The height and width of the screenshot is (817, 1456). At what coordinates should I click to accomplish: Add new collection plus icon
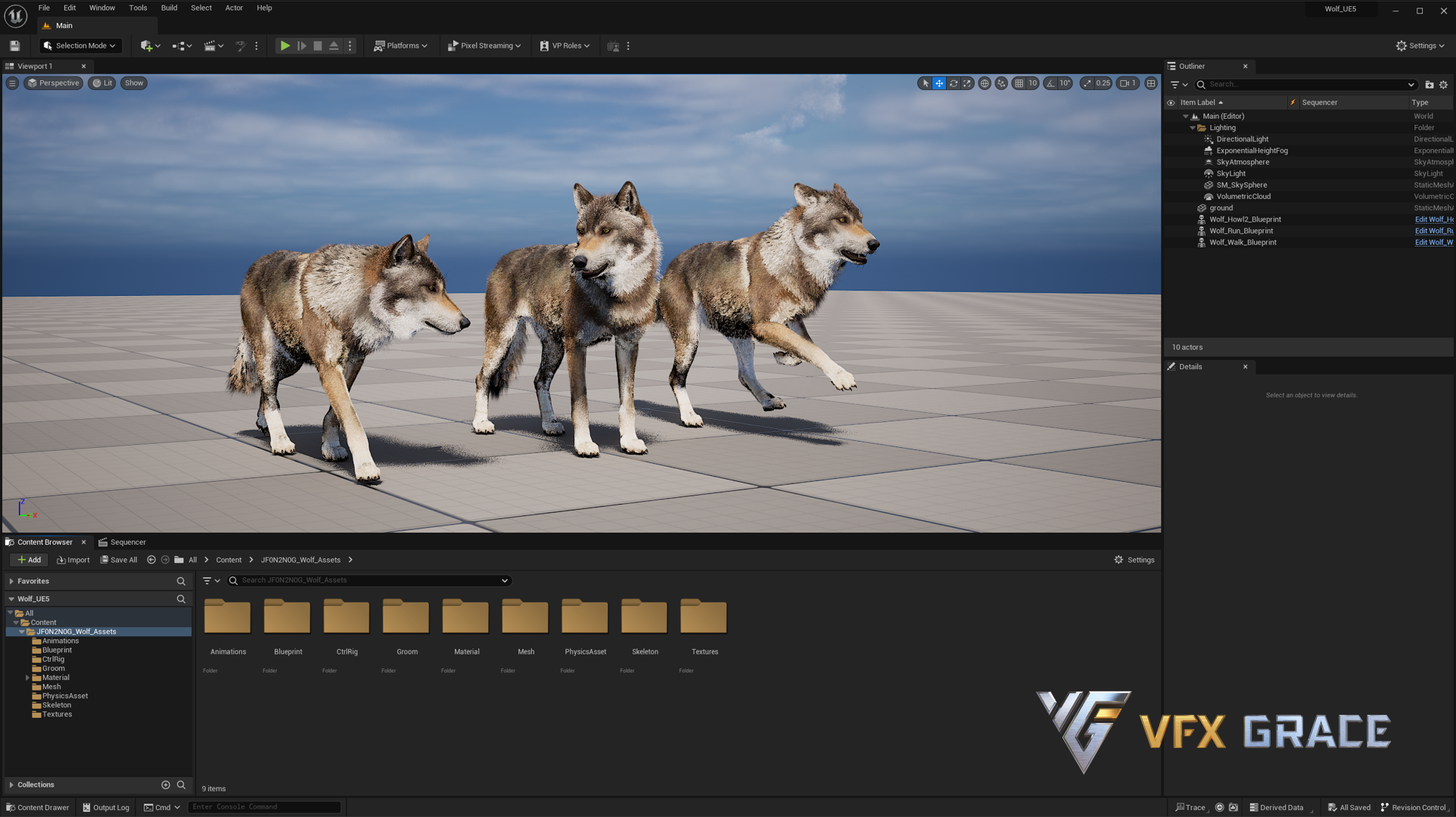point(166,785)
